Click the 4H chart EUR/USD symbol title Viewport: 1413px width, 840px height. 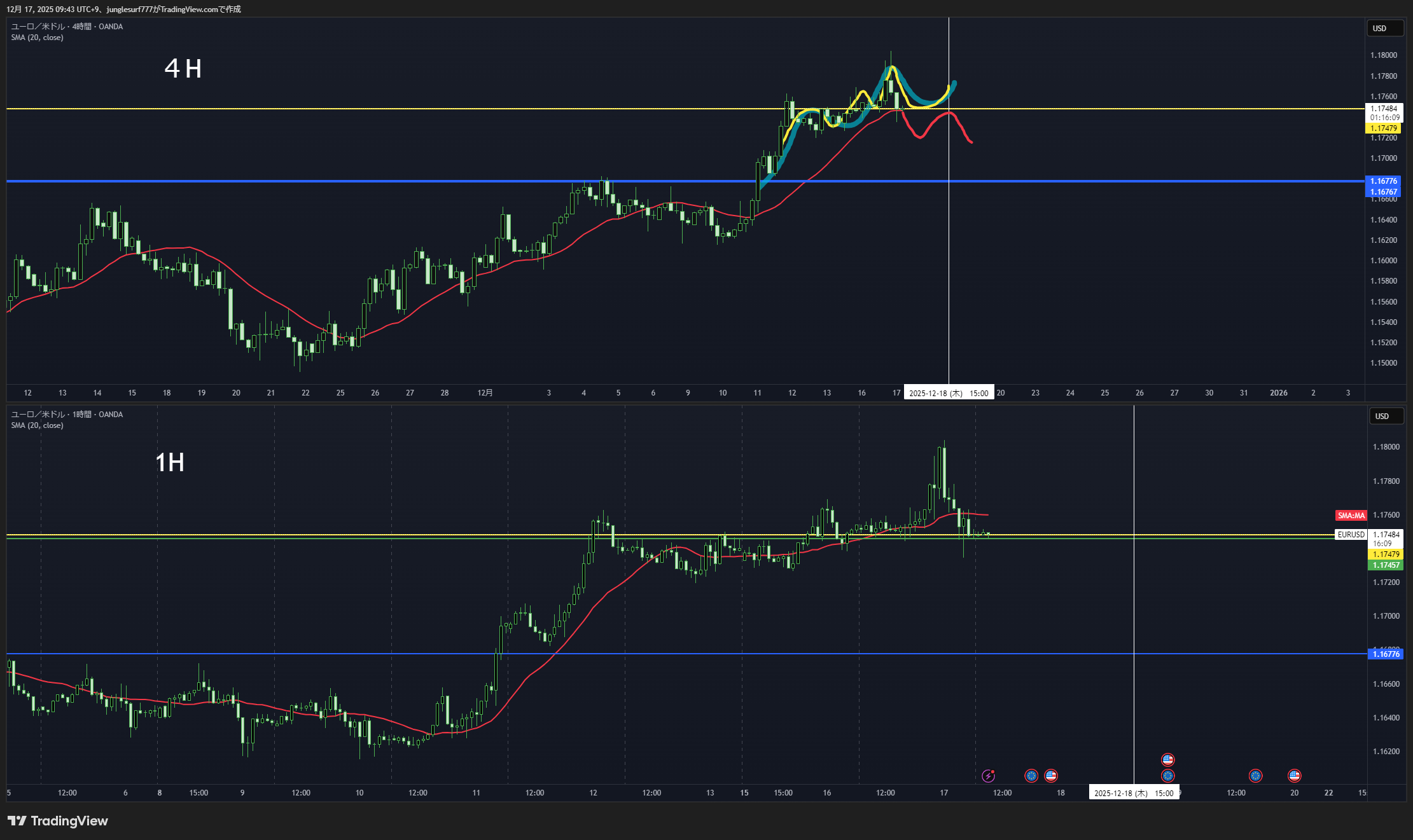pos(67,26)
